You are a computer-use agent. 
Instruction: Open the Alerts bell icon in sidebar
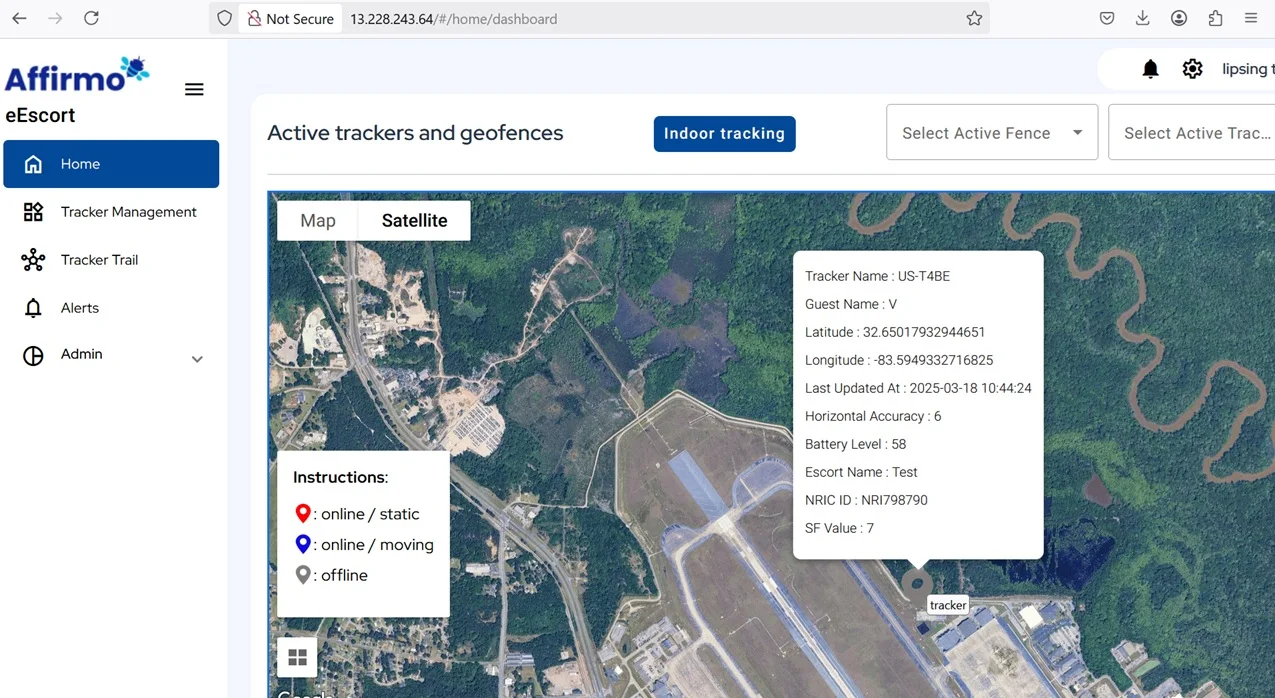pyautogui.click(x=33, y=307)
